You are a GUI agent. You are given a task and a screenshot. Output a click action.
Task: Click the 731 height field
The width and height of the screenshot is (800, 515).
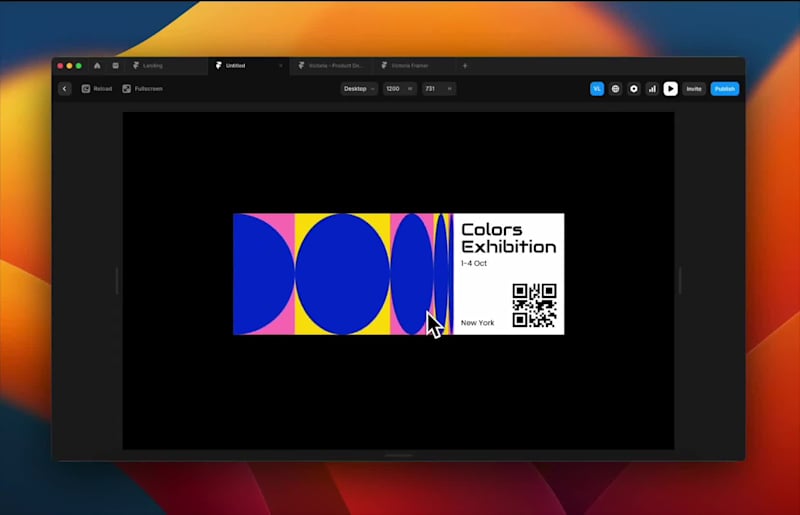pos(438,89)
